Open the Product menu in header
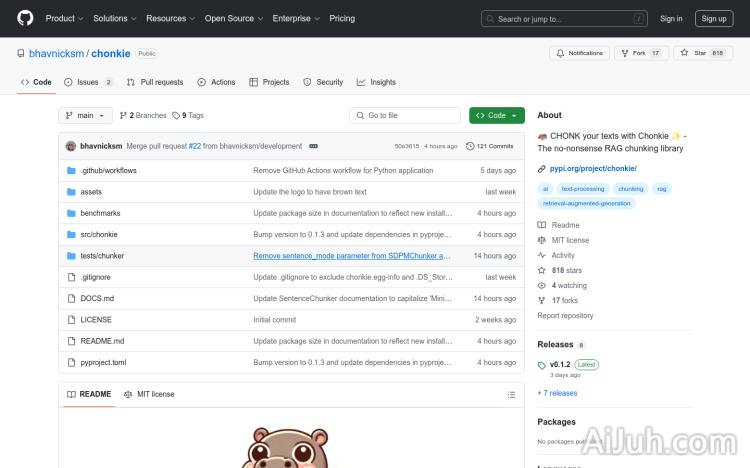The image size is (750, 468). coord(64,18)
